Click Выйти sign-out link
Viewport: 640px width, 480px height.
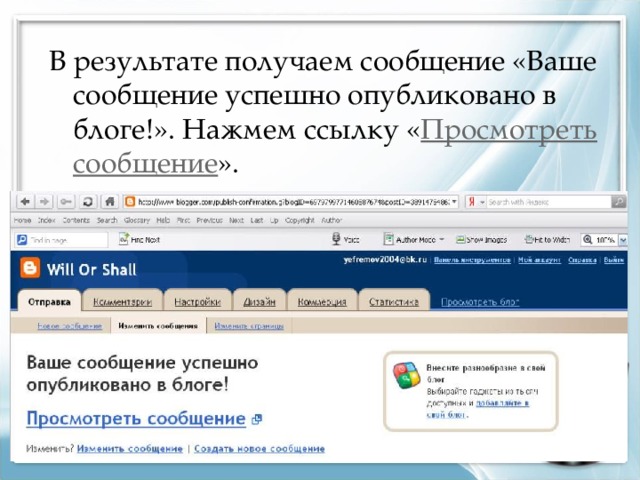click(x=614, y=260)
